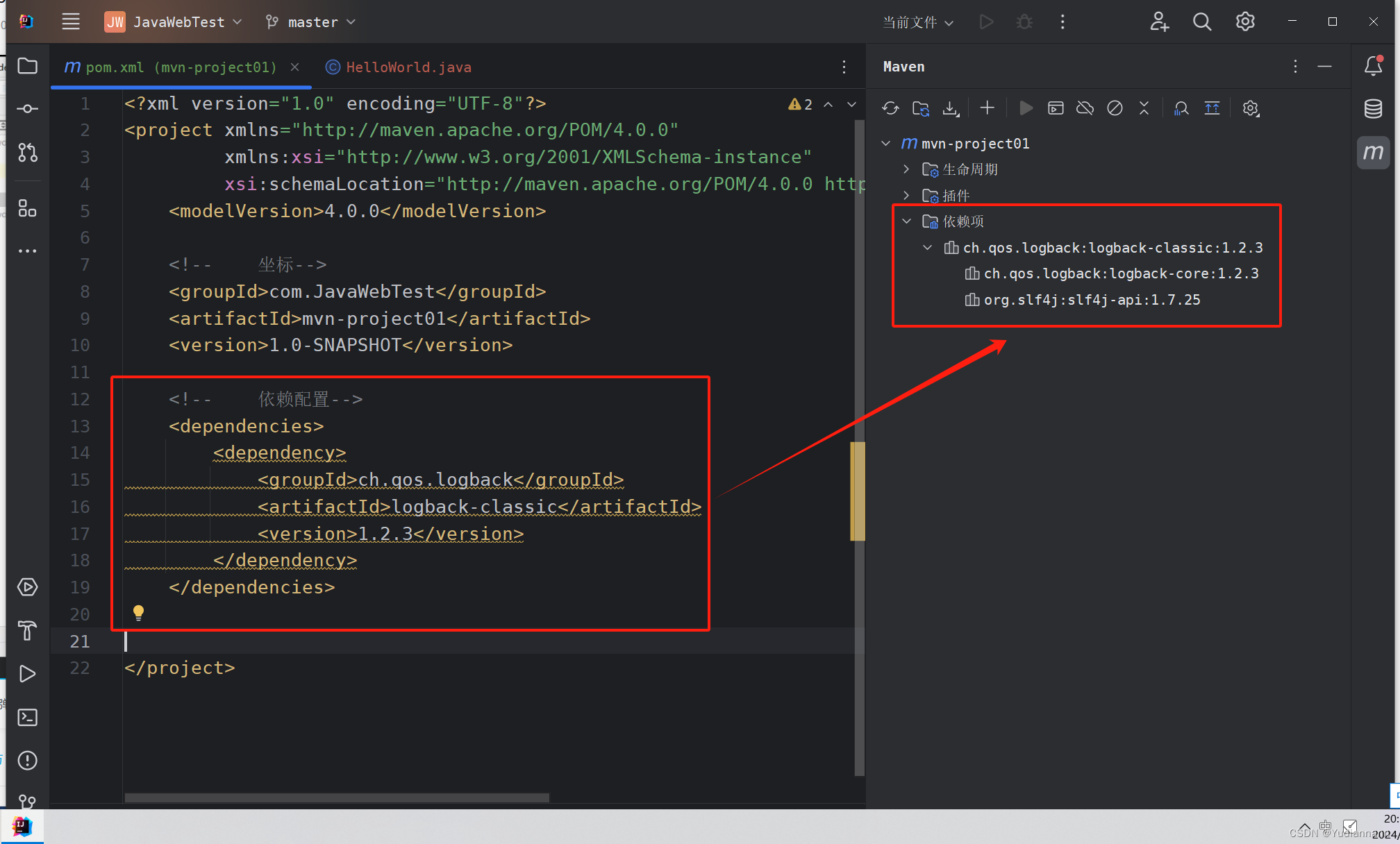Click the horizontal scrollbar at editor bottom

click(x=336, y=797)
